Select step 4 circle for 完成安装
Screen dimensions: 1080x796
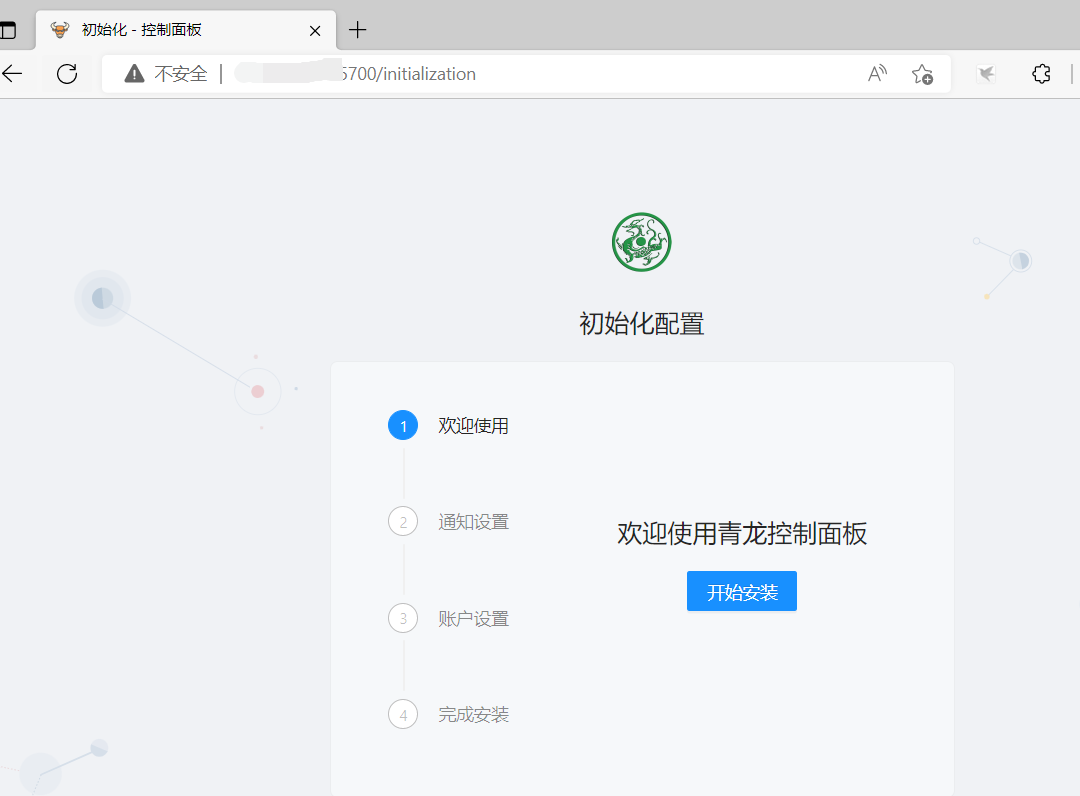403,715
